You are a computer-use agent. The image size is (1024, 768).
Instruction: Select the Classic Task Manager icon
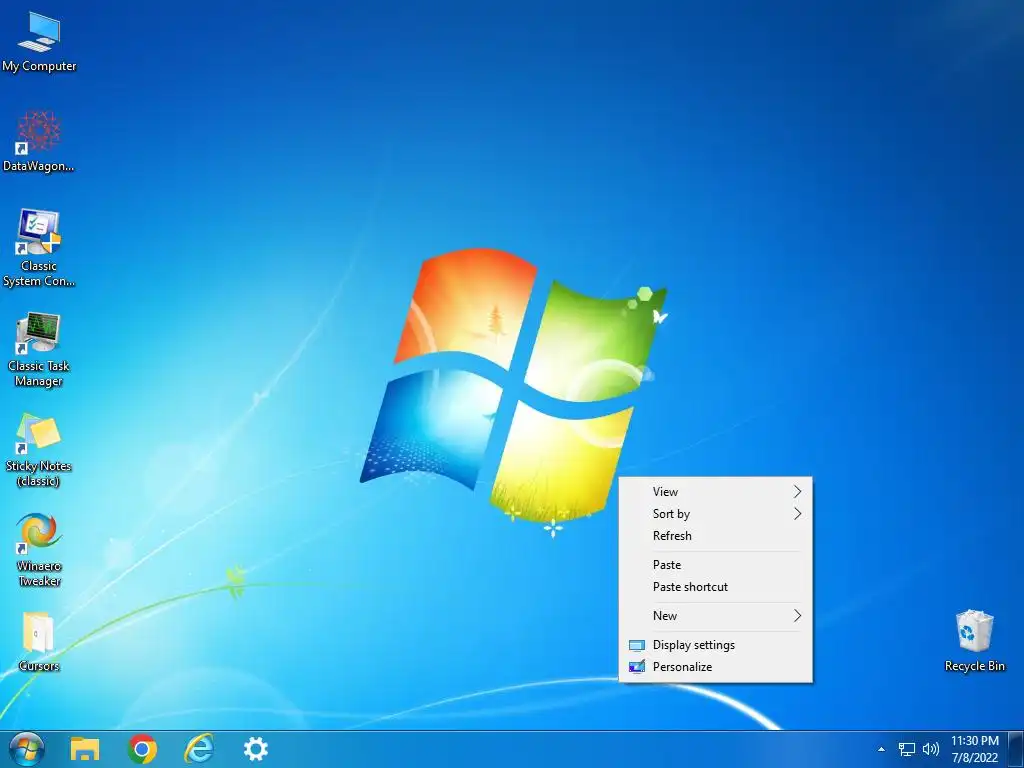tap(39, 350)
